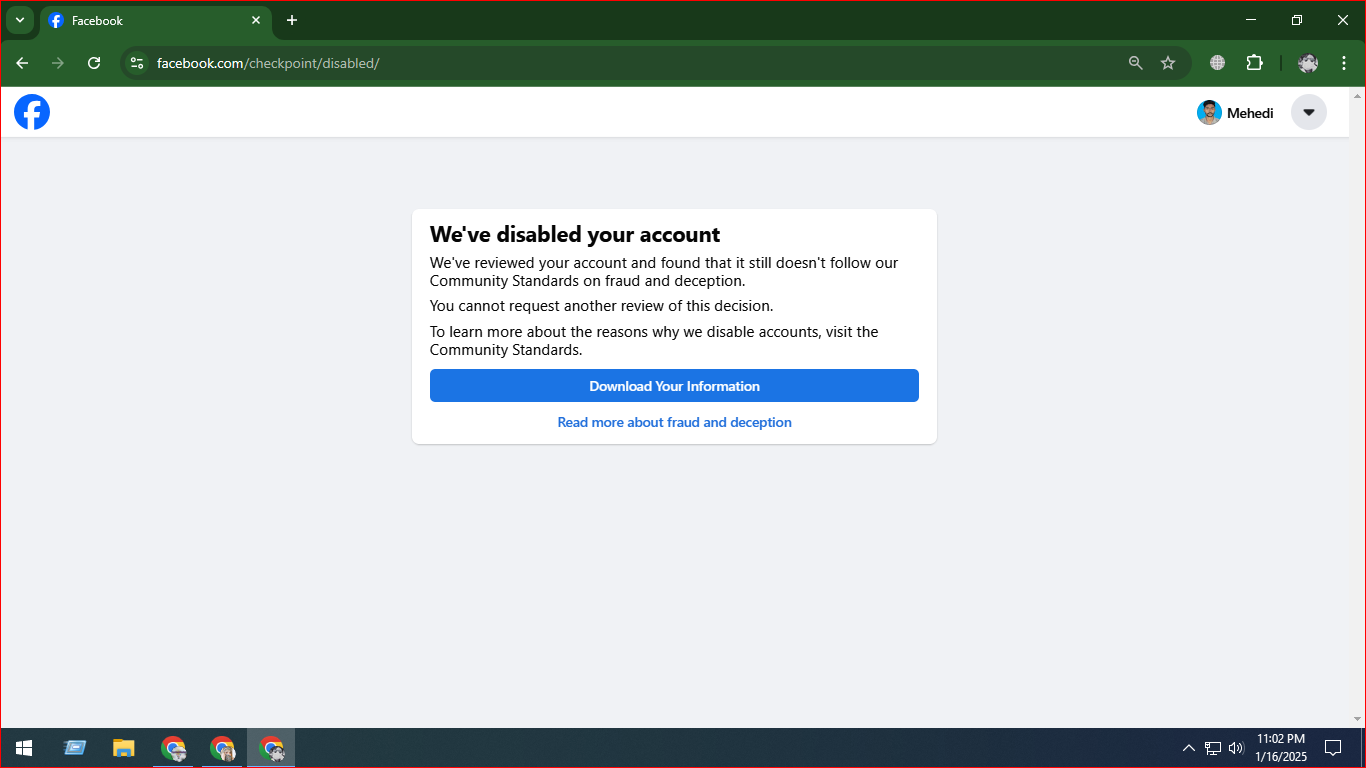Click the browser forward arrow

click(58, 63)
